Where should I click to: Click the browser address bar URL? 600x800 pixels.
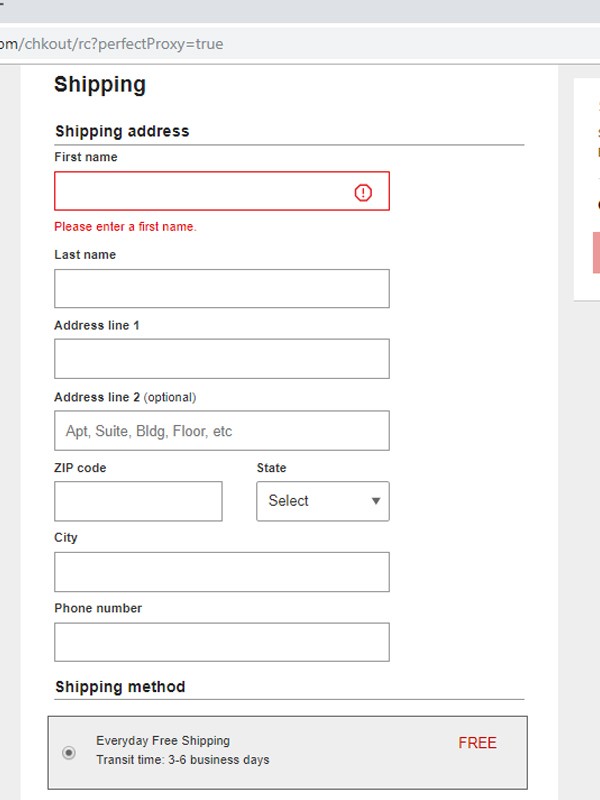(x=111, y=44)
